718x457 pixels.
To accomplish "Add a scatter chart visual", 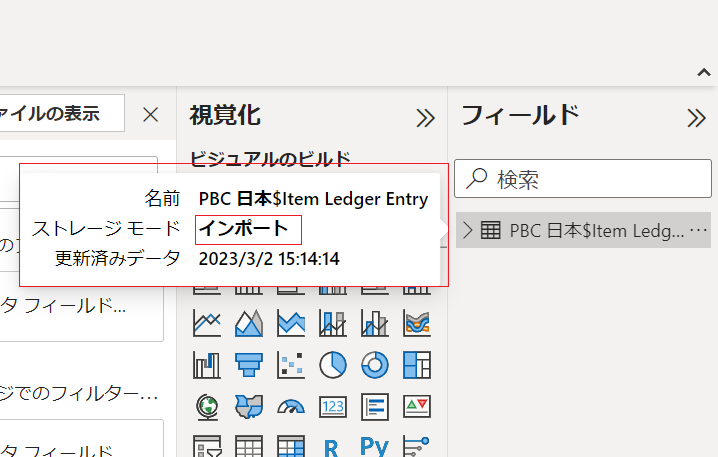I will (291, 364).
